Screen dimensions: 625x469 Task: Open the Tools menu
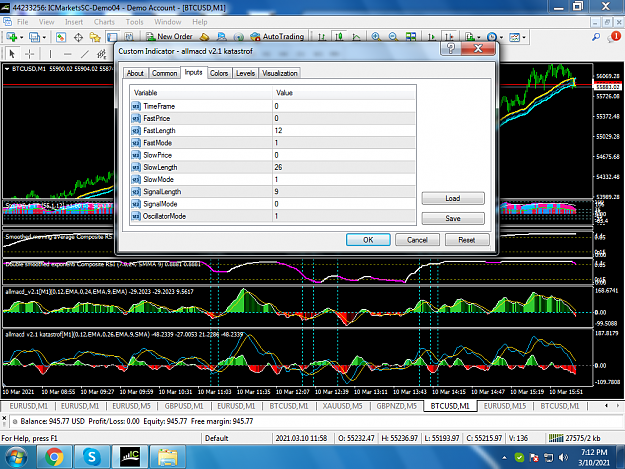click(x=134, y=22)
